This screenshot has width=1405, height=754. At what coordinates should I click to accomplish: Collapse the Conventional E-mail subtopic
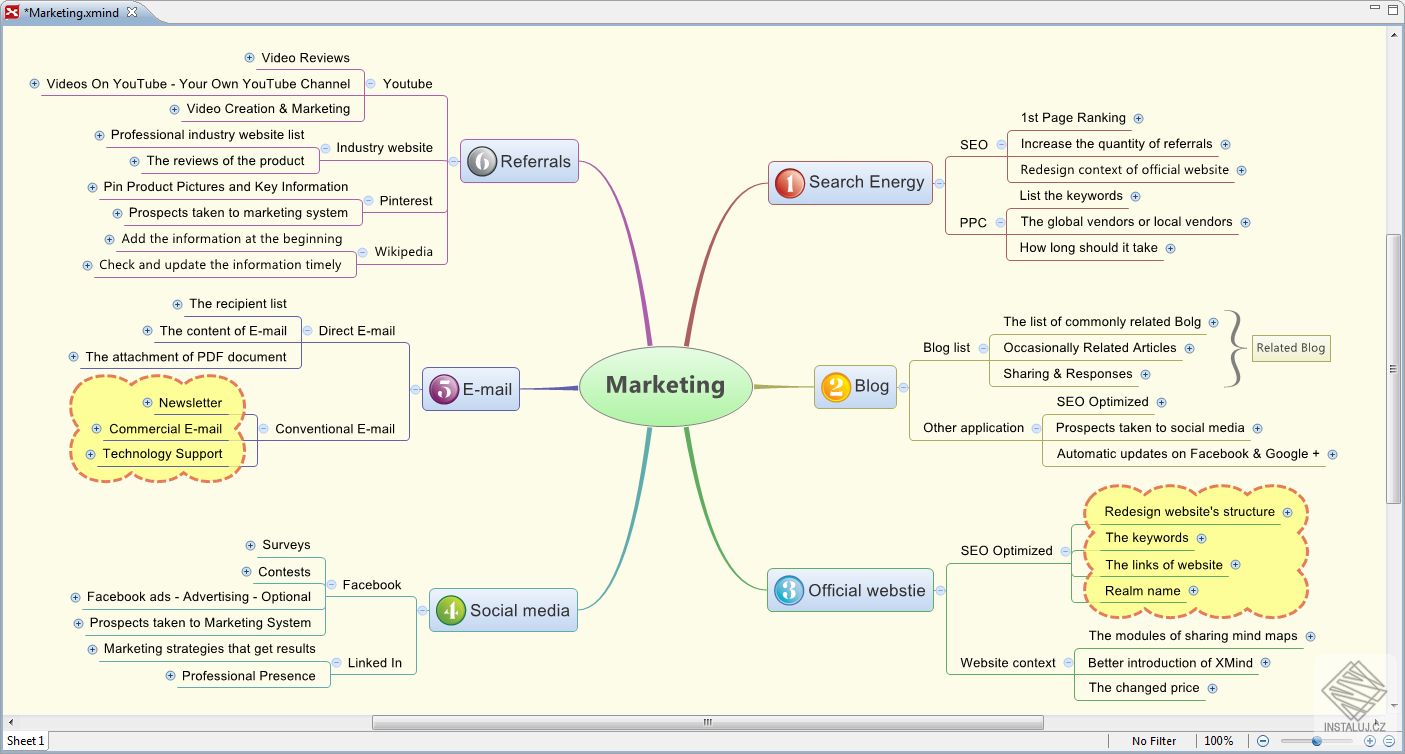click(x=264, y=428)
